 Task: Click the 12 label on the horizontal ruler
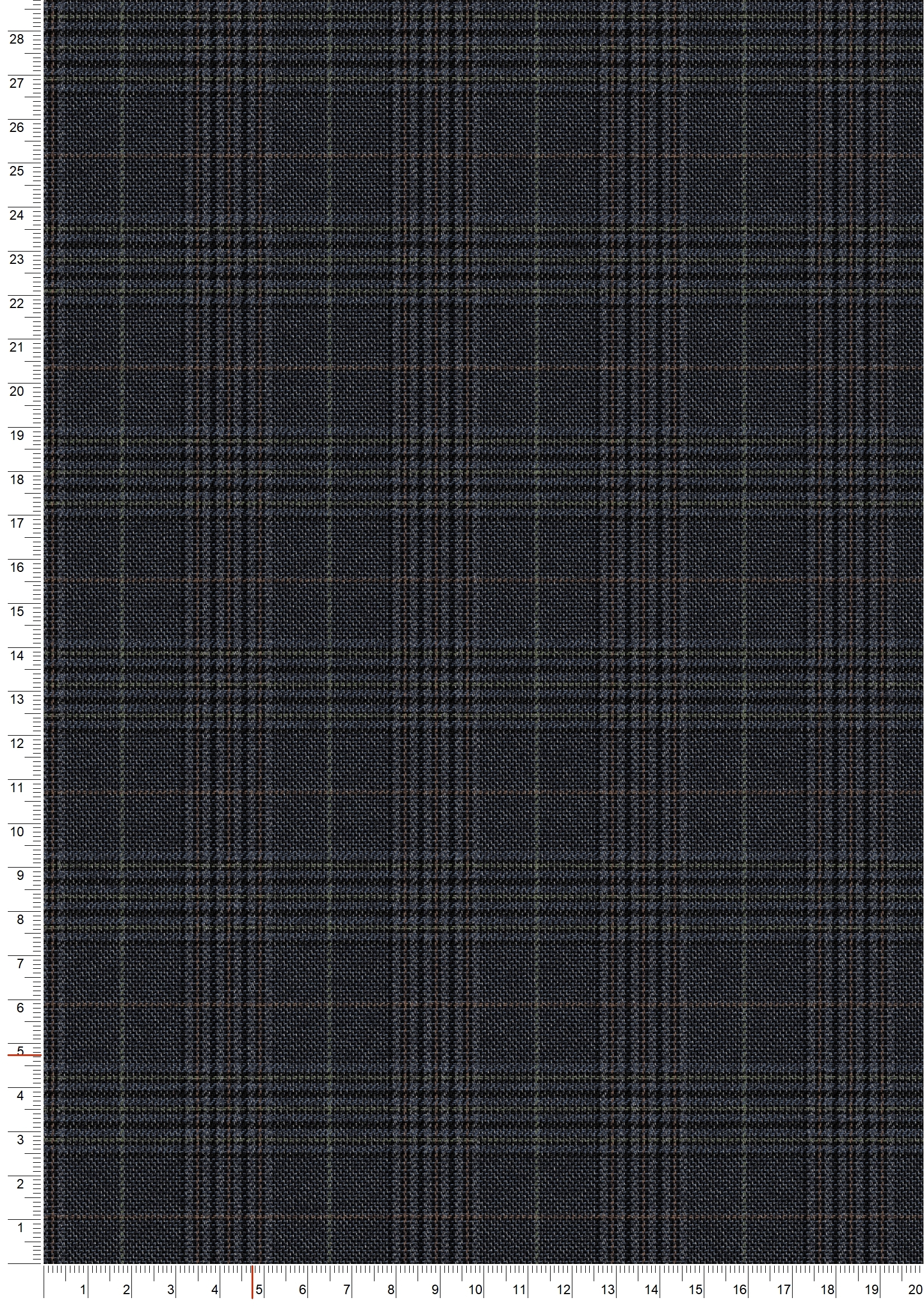click(x=563, y=1290)
